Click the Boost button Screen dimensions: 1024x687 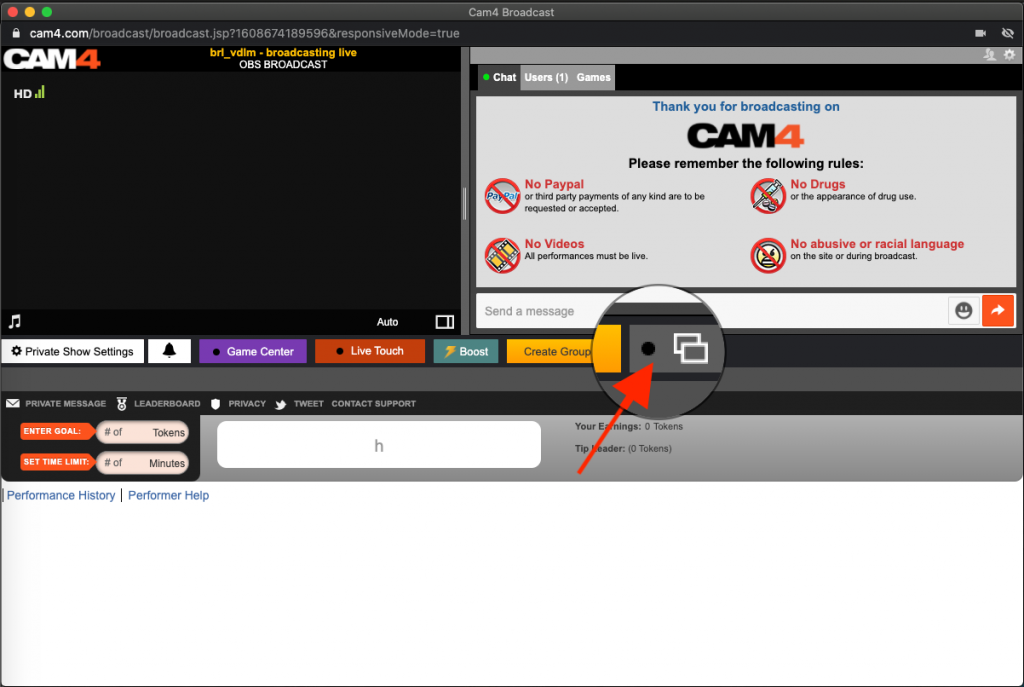click(x=466, y=351)
